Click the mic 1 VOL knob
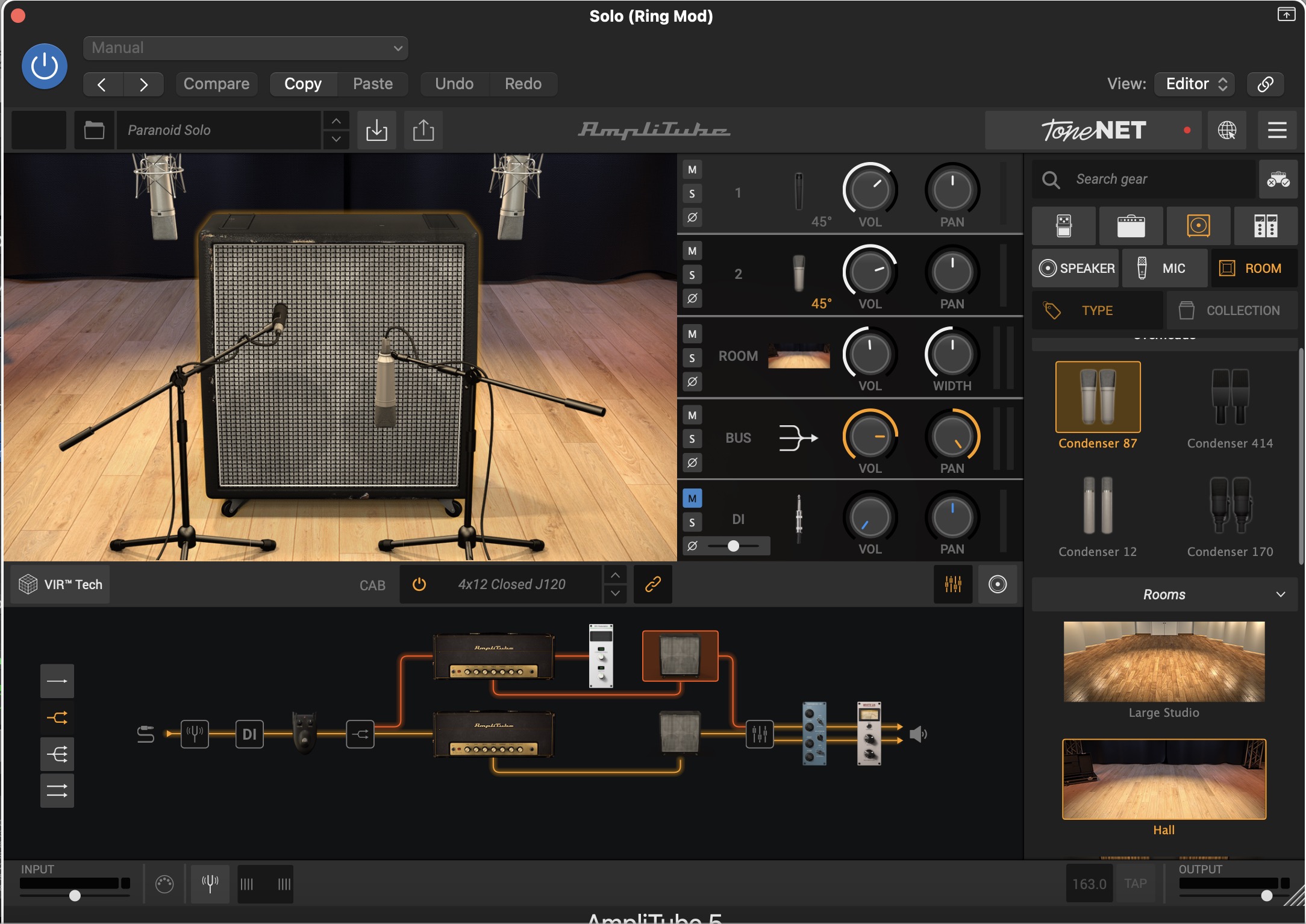 click(870, 189)
